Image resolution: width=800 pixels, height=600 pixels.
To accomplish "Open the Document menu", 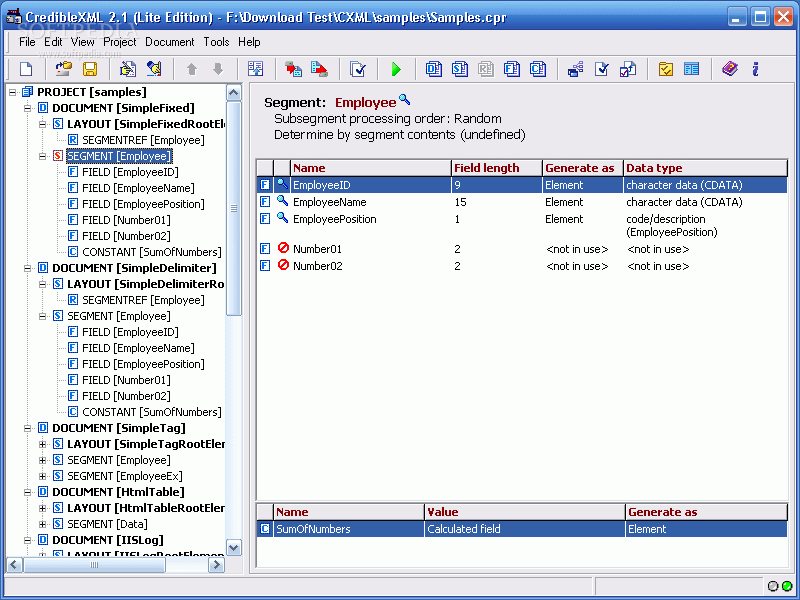I will (x=169, y=42).
